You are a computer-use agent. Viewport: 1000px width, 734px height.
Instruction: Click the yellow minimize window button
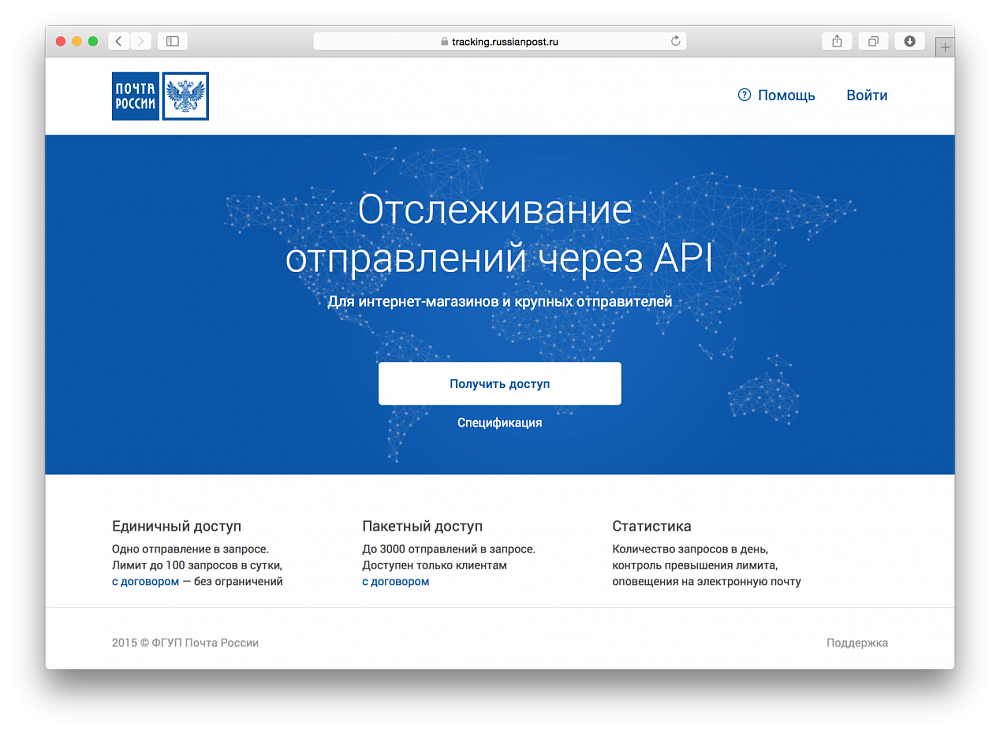click(x=77, y=41)
